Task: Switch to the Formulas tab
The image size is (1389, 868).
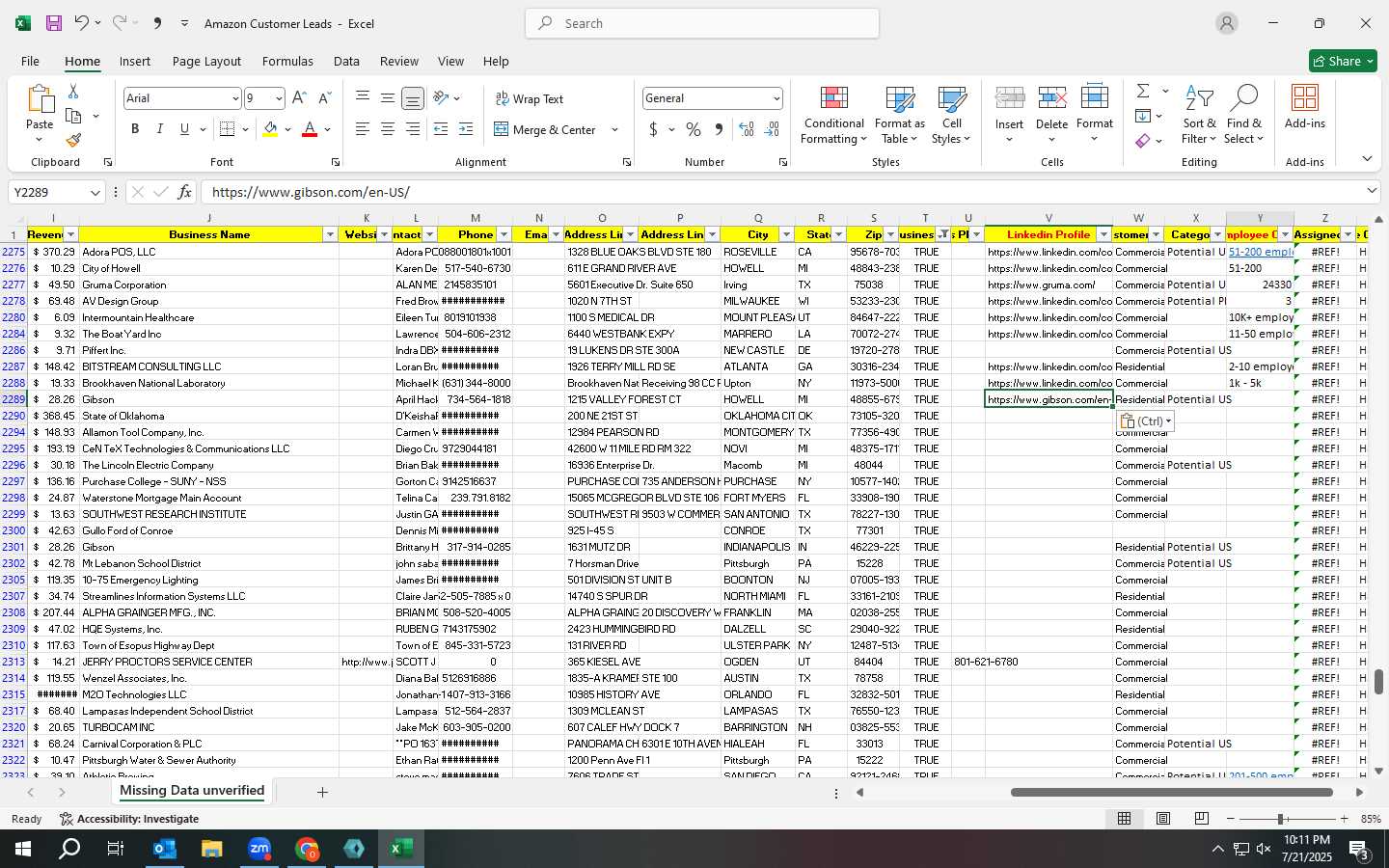Action: (x=287, y=61)
